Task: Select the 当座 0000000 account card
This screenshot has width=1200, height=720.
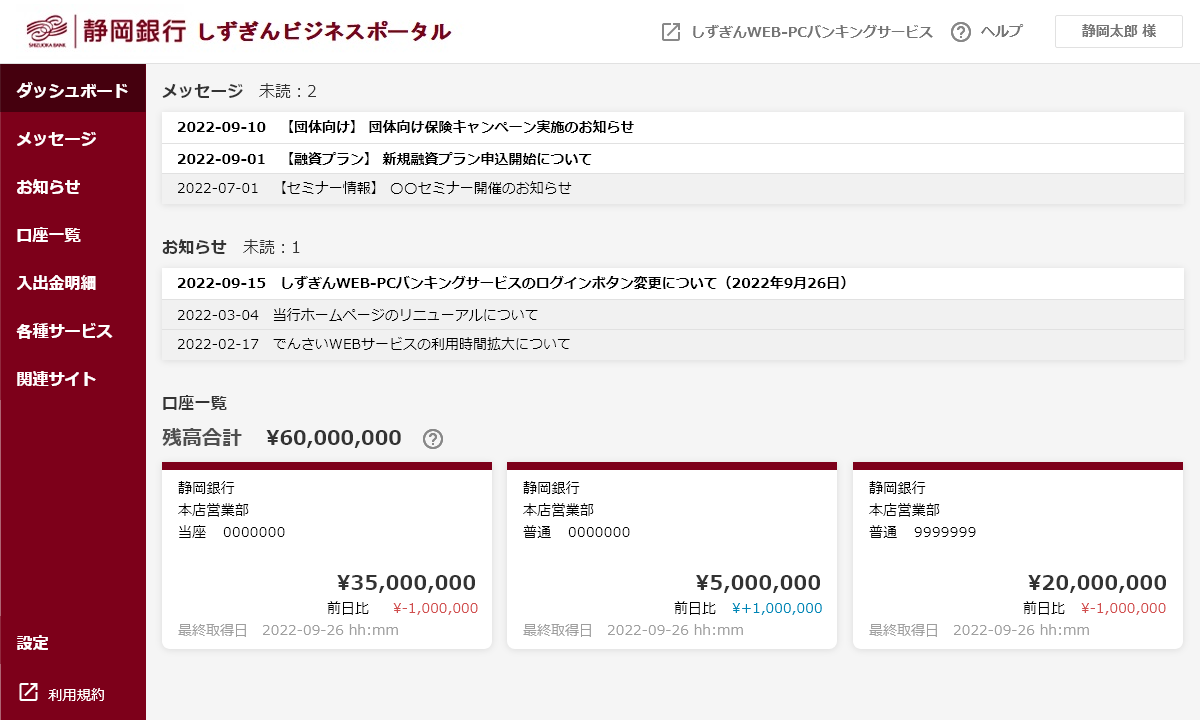Action: tap(327, 556)
